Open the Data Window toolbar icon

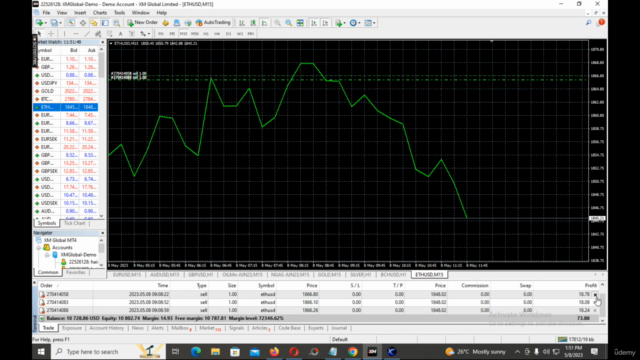[x=82, y=22]
